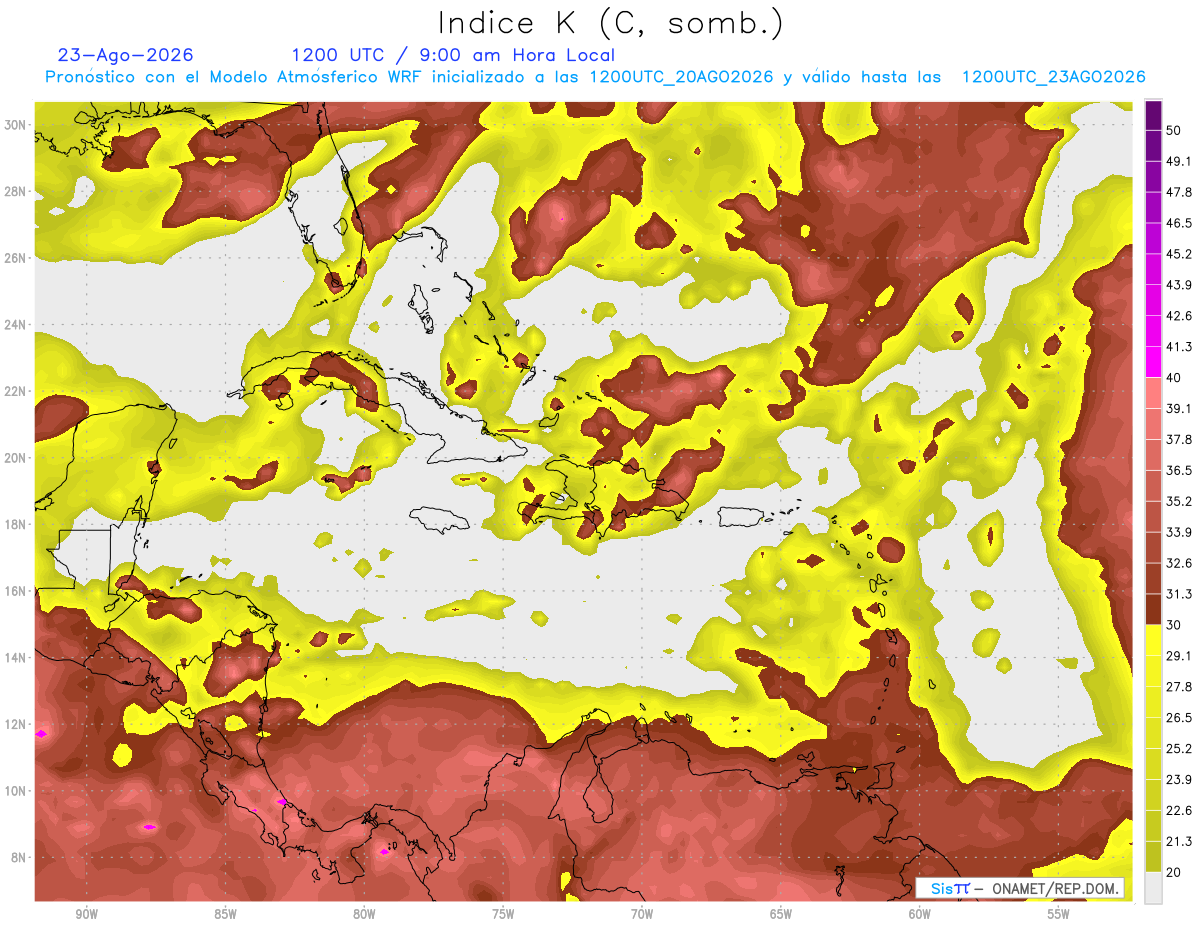
Task: Click the colorbar value 37.8
Action: 1178,439
